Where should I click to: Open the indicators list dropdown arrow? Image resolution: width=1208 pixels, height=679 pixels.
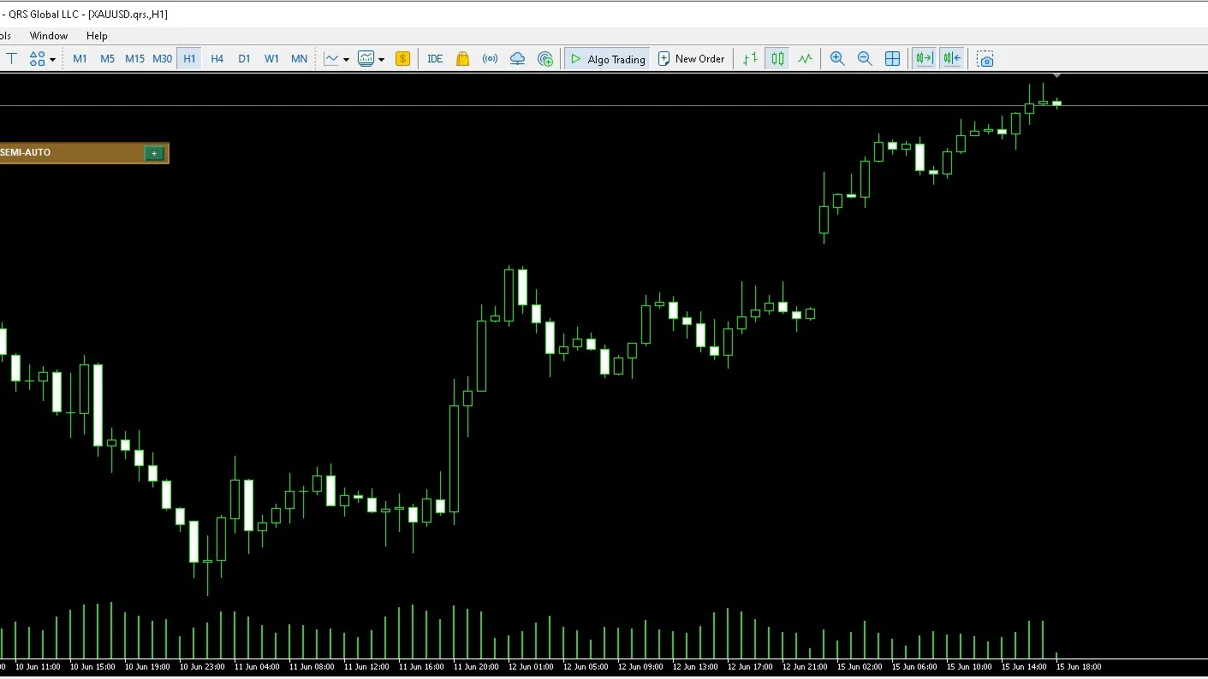[381, 60]
